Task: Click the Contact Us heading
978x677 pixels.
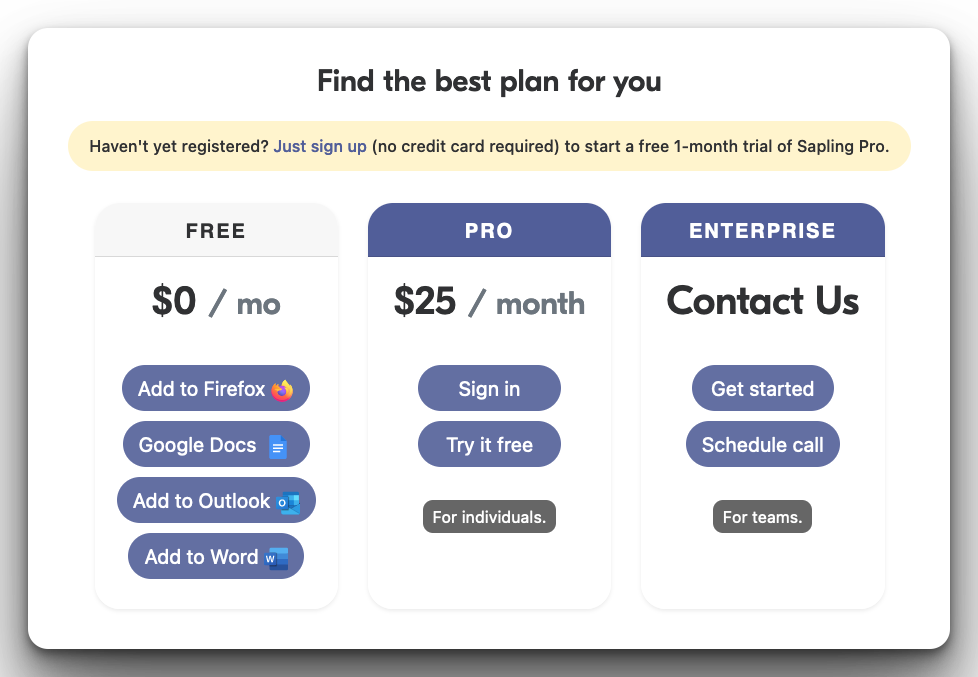Action: pos(762,301)
